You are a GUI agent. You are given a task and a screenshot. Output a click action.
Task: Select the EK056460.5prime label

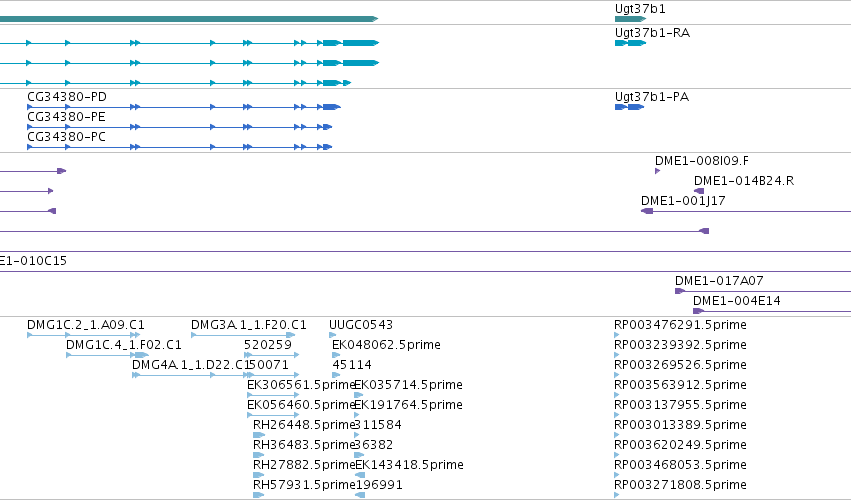301,406
